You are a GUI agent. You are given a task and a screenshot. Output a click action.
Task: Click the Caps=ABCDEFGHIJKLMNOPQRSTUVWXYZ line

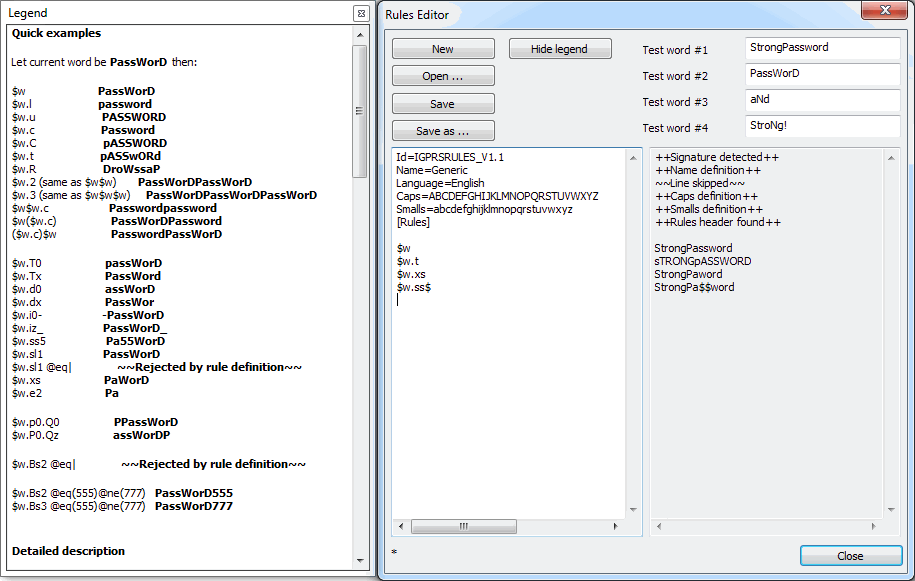[x=497, y=196]
